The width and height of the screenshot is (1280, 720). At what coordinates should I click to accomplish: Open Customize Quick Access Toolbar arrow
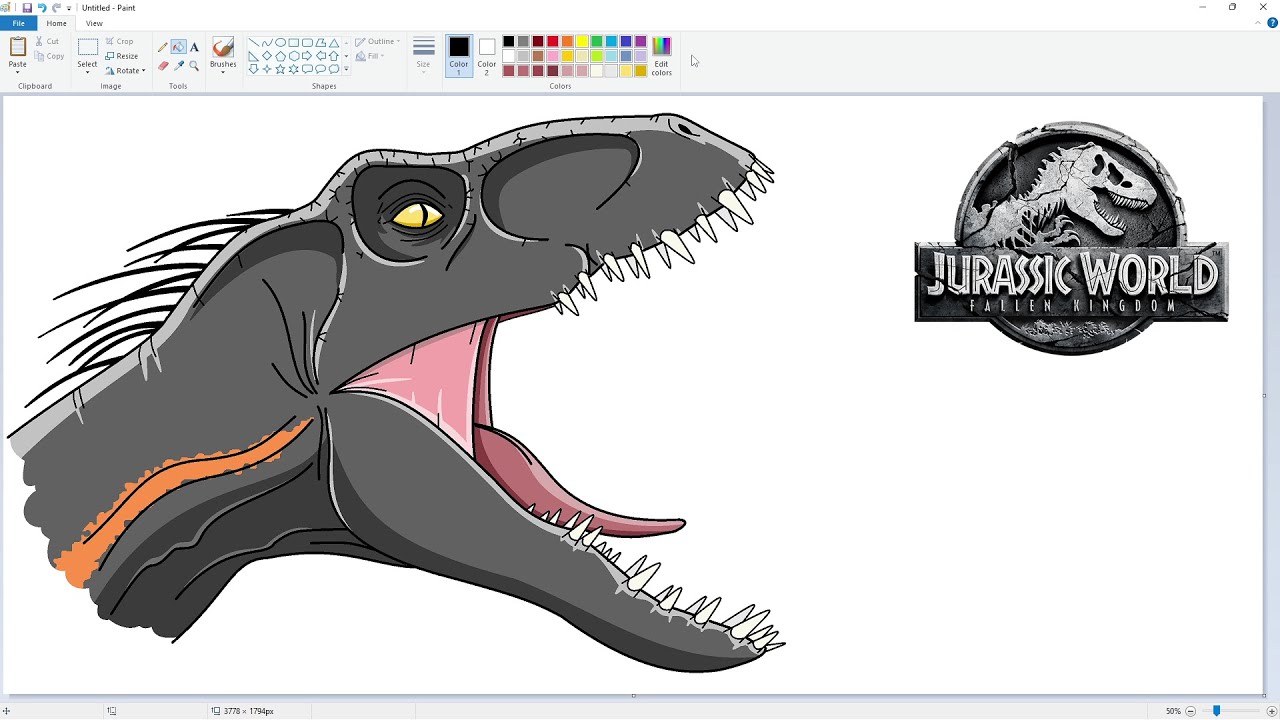point(69,8)
